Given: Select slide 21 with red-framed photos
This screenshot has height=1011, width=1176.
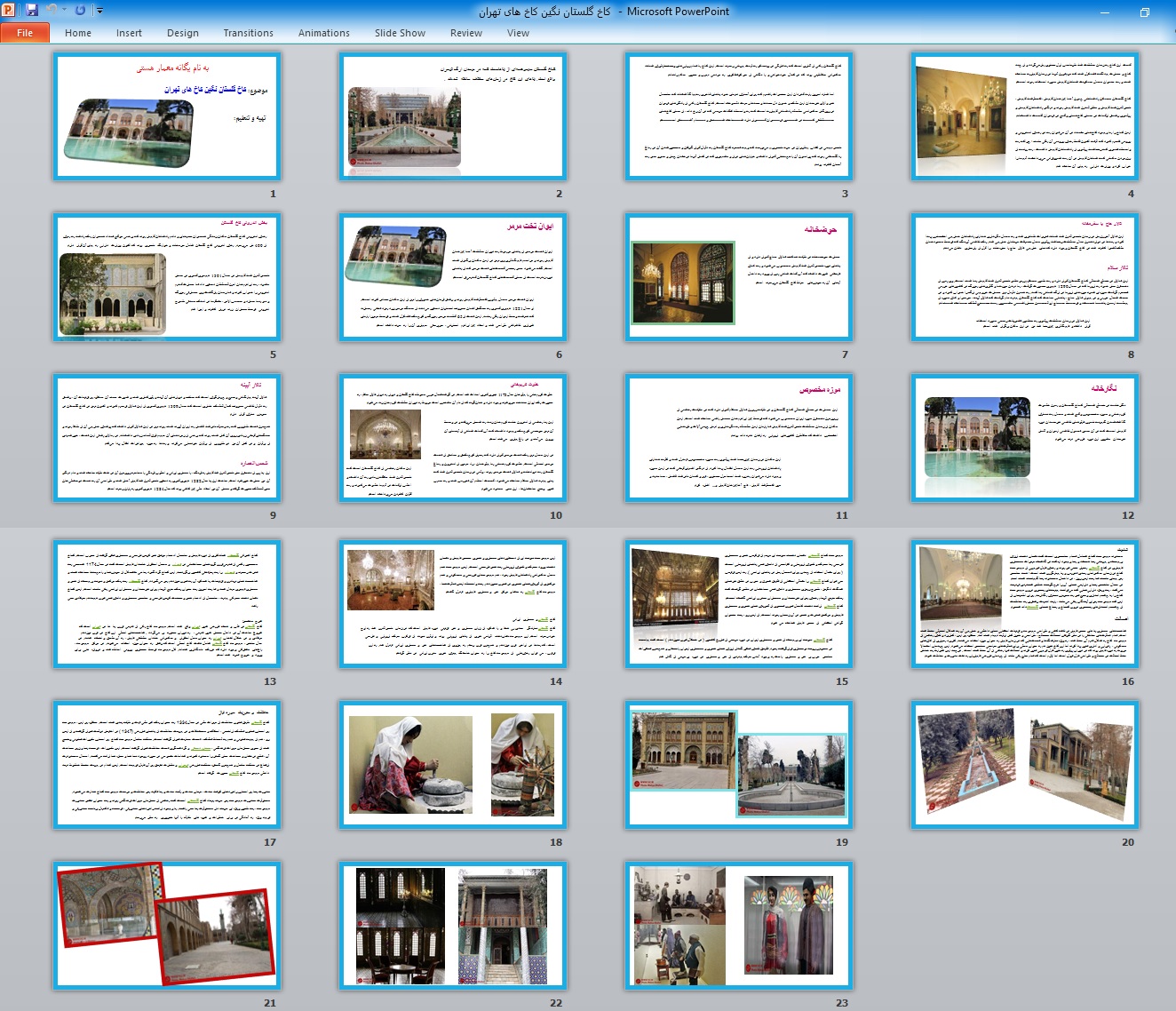Looking at the screenshot, I should (x=167, y=926).
